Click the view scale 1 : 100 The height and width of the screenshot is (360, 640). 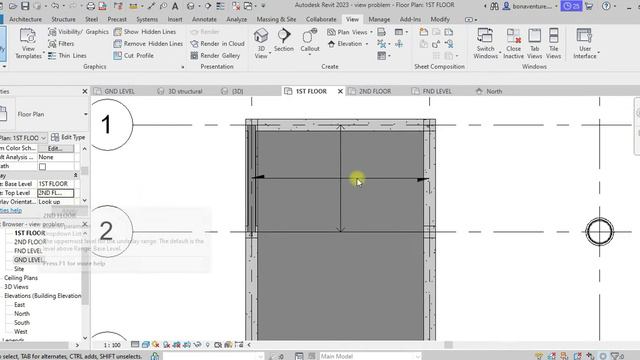(x=112, y=345)
